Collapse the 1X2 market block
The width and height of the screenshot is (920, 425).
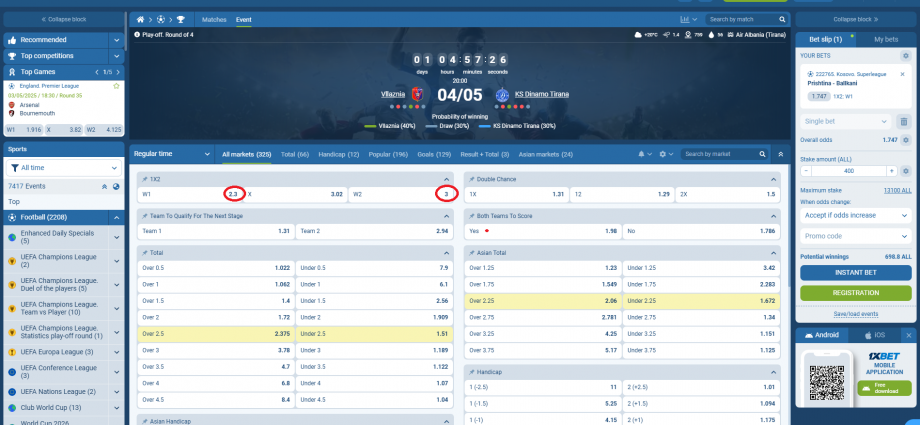tap(447, 179)
